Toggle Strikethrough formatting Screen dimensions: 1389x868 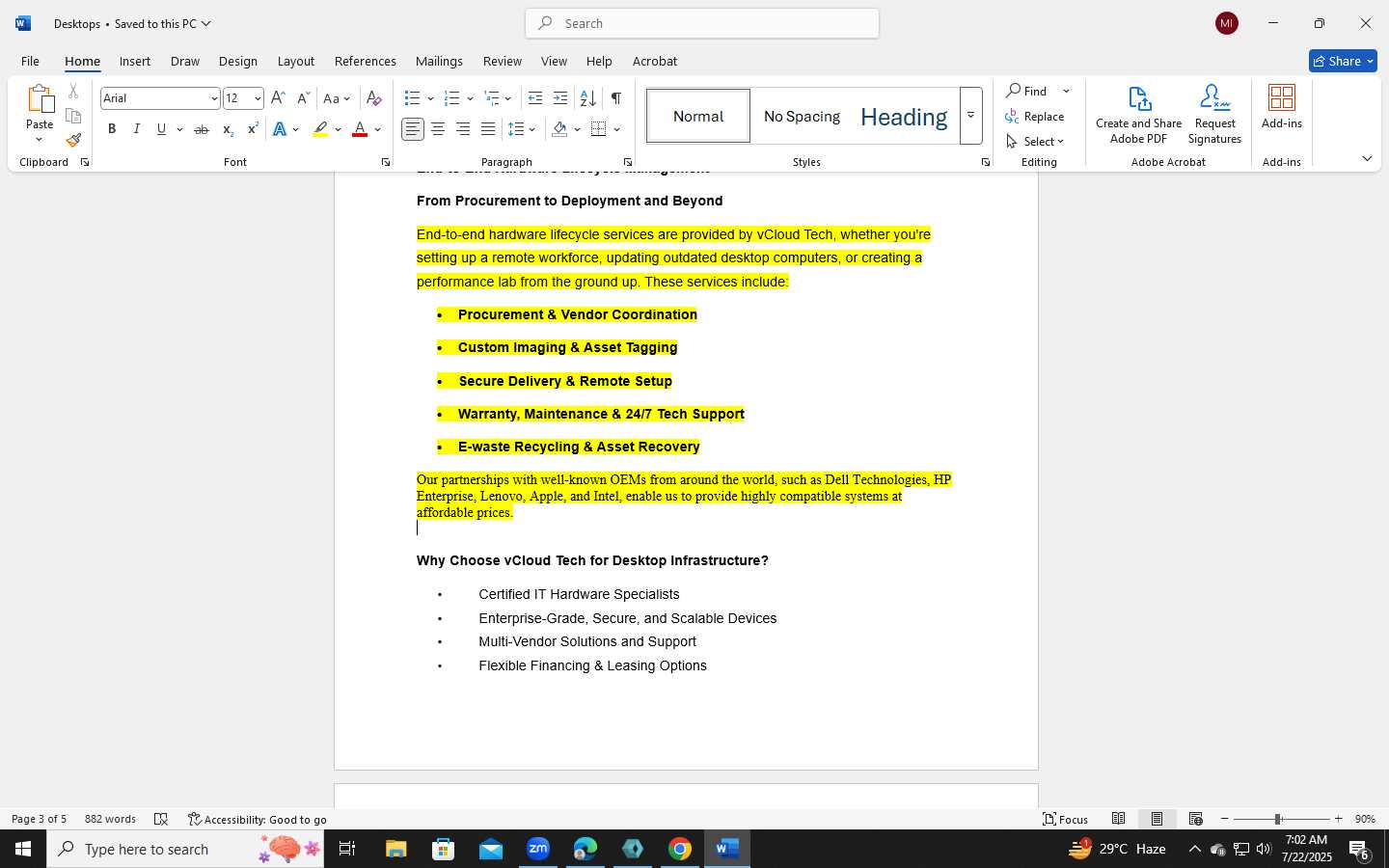201,129
